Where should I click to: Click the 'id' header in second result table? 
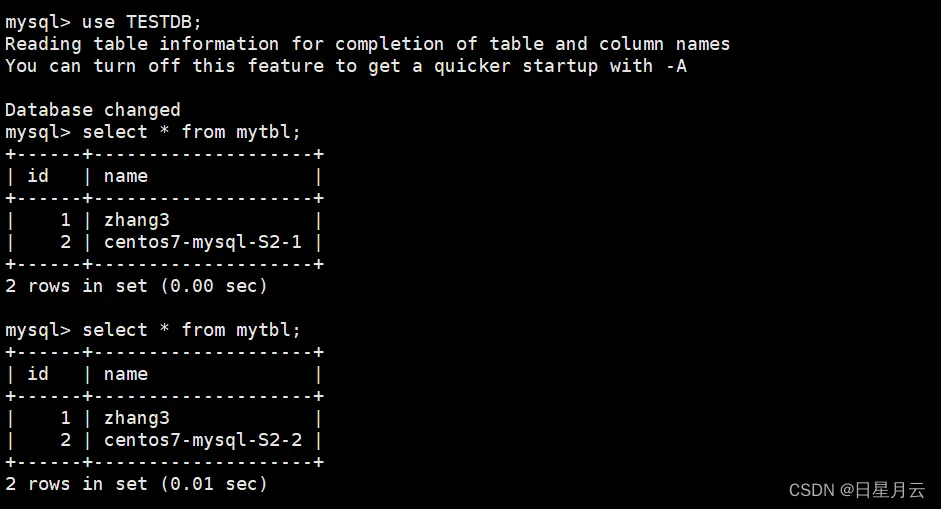(38, 374)
